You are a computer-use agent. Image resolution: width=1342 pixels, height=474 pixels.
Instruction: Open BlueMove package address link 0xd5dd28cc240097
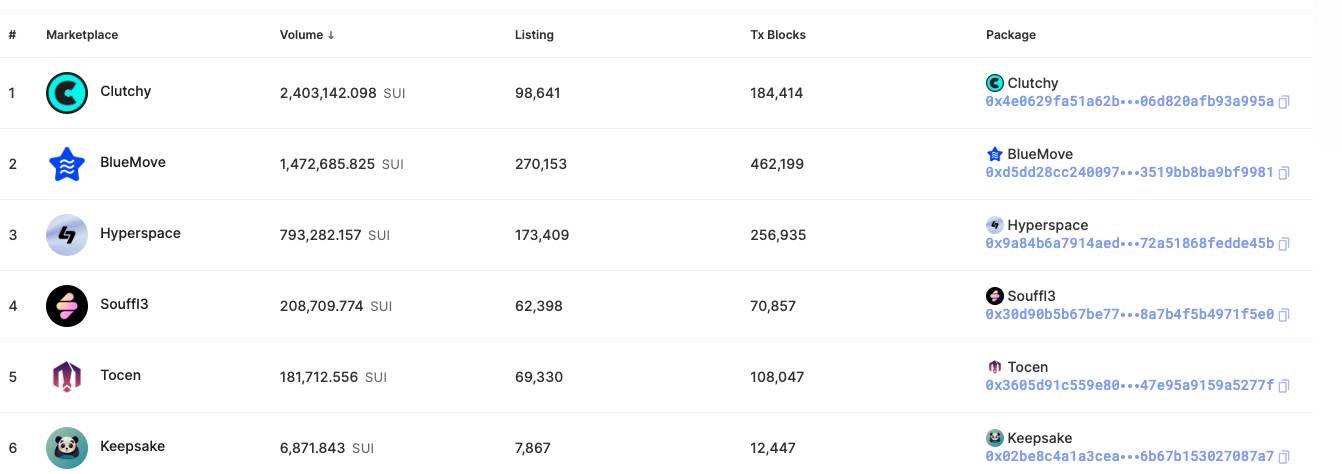point(1130,173)
